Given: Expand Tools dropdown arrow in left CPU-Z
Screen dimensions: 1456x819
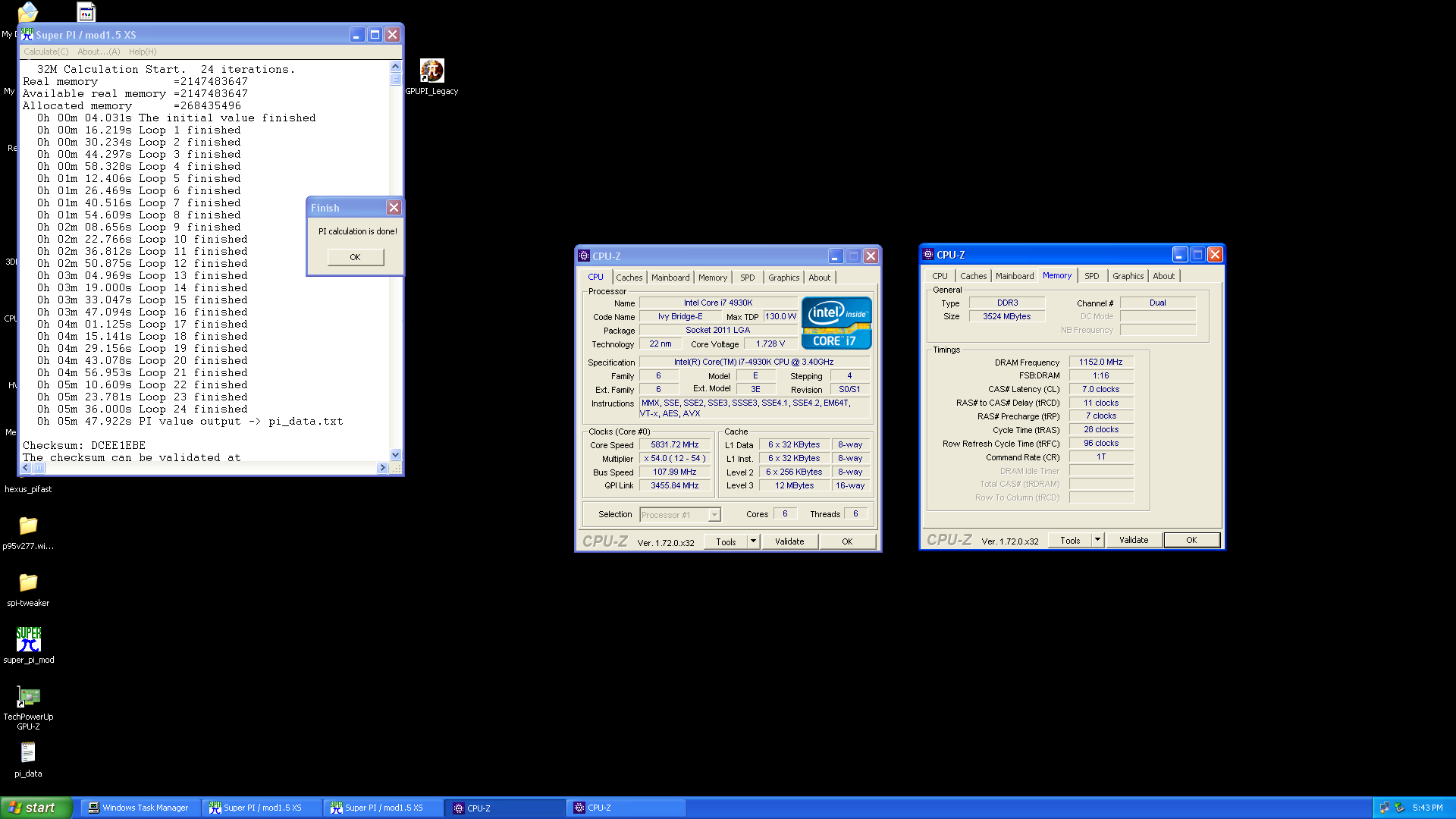Looking at the screenshot, I should point(753,541).
